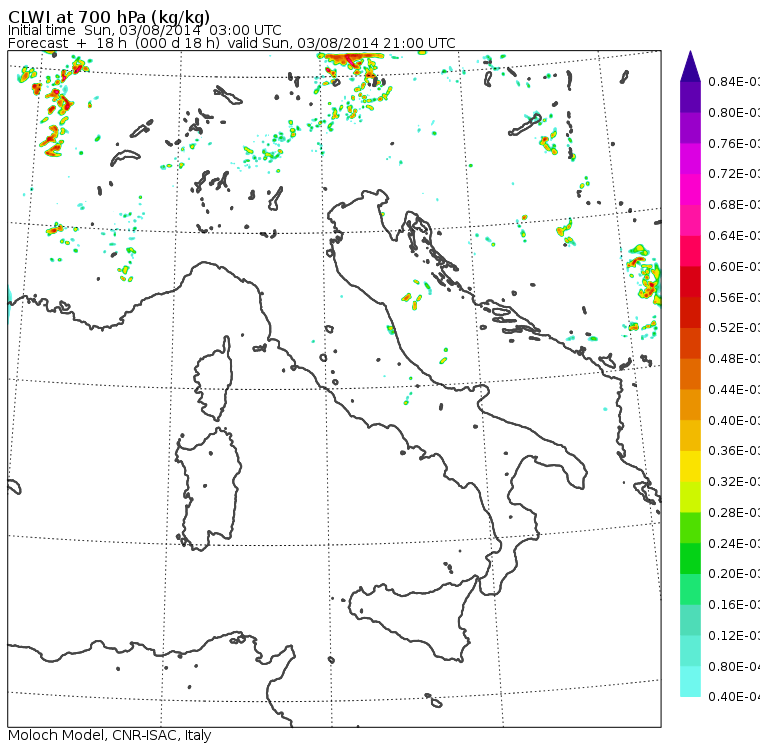Click the 0.84E legend label
The height and width of the screenshot is (749, 760).
pos(734,81)
